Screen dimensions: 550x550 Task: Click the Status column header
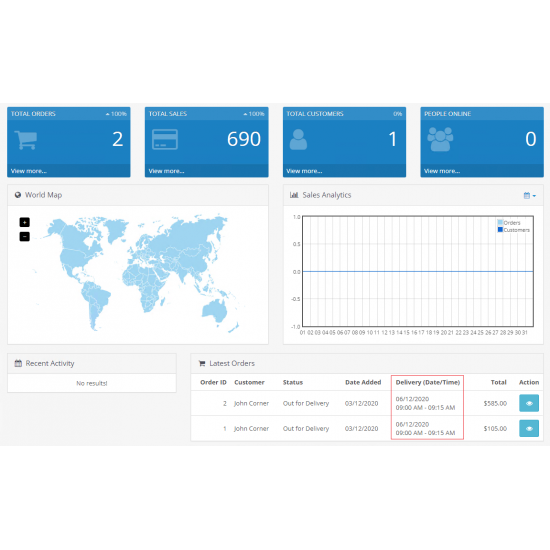(x=293, y=382)
